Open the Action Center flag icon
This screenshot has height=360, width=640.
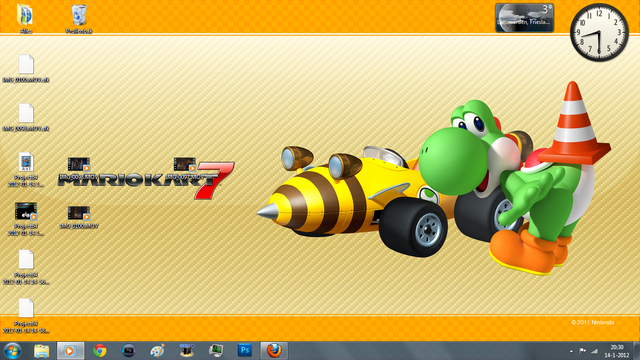pos(582,351)
